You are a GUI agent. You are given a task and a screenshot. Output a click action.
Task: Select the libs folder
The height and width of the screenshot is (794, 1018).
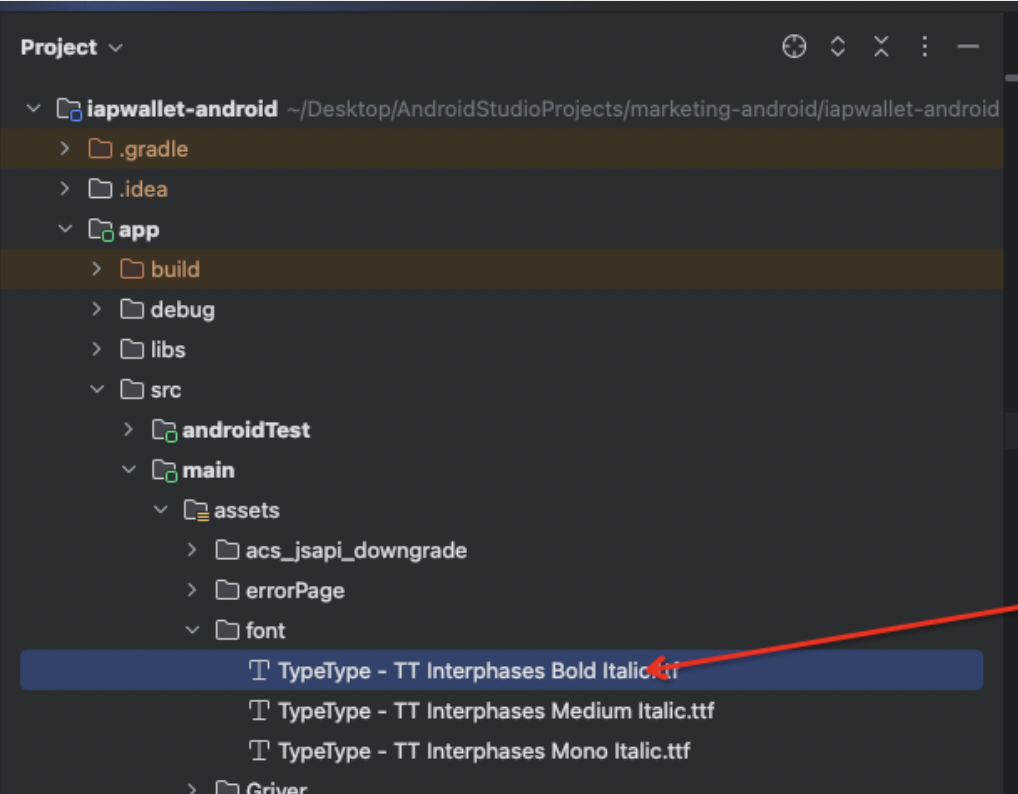coord(167,350)
